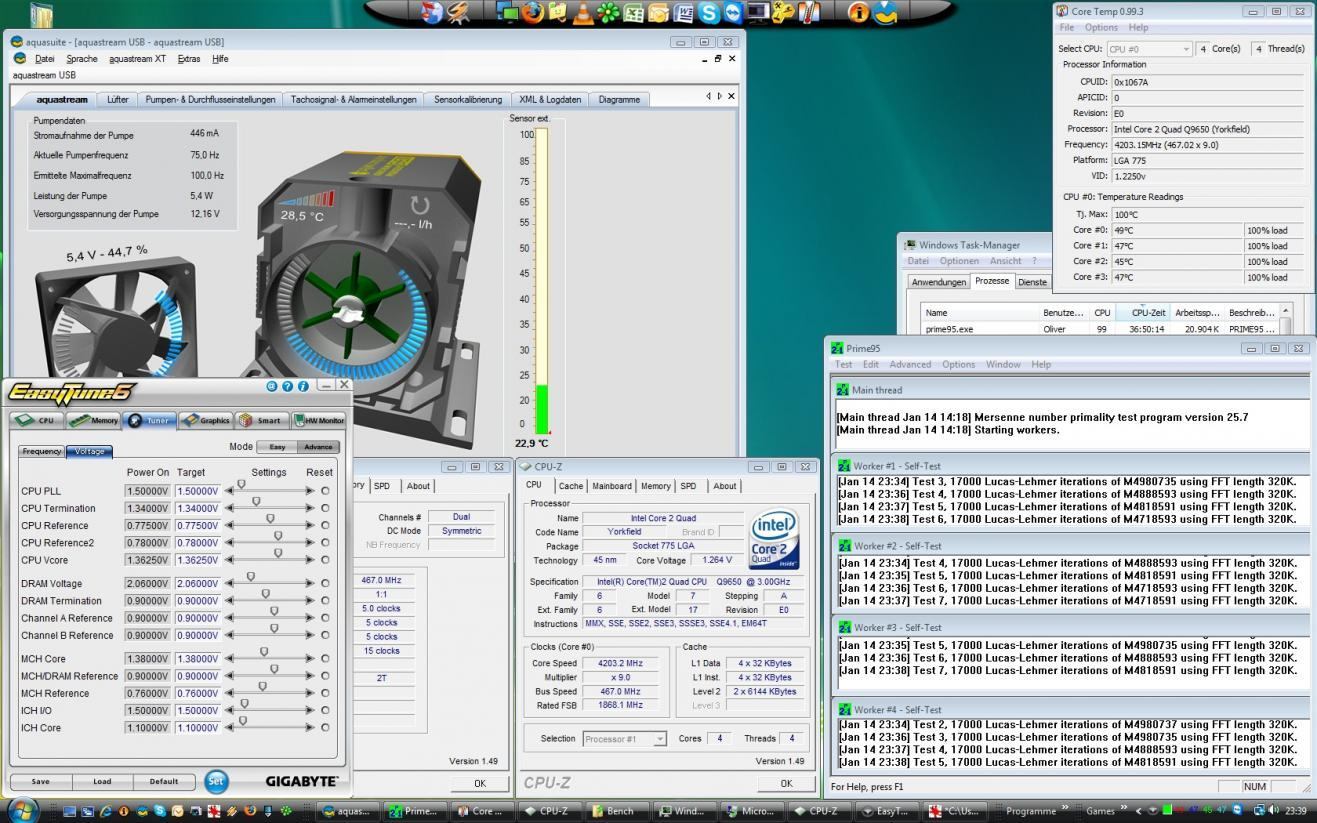
Task: Move the DRAM Voltage slider handle
Action: pos(250,577)
